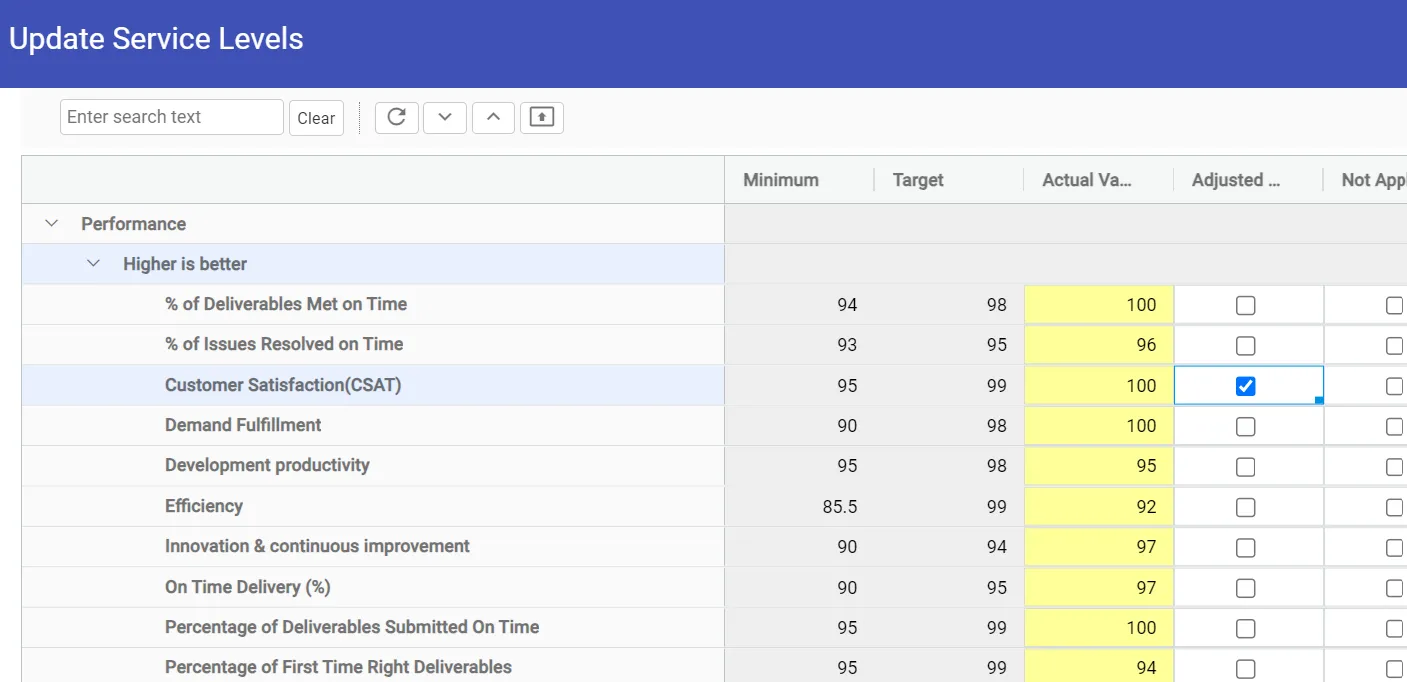
Task: Select Percentage of First Time Right Deliverables row
Action: [338, 667]
